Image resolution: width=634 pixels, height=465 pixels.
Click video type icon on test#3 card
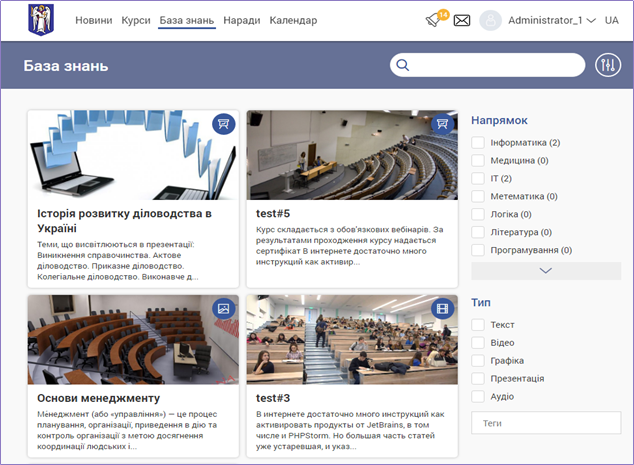443,308
